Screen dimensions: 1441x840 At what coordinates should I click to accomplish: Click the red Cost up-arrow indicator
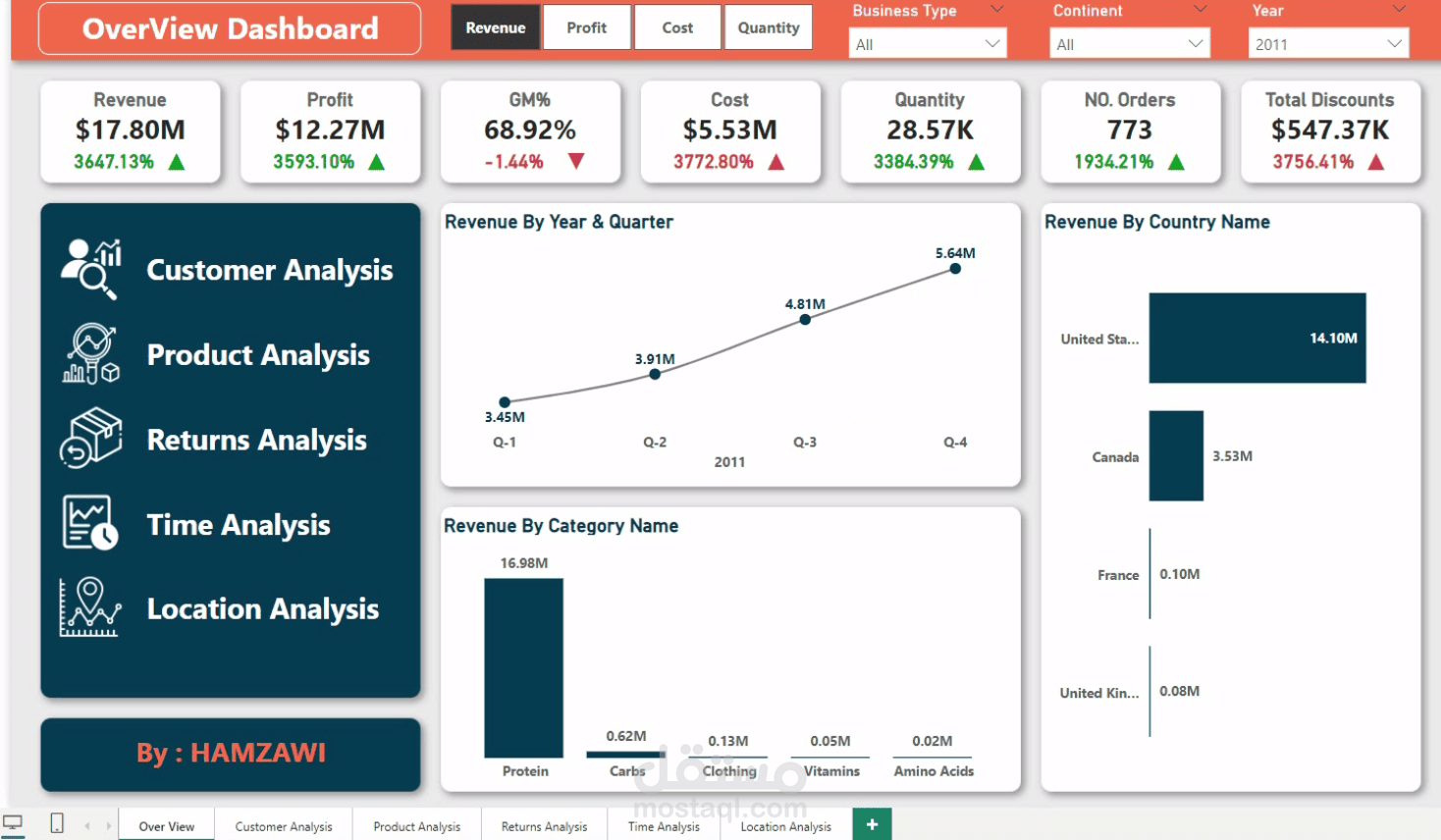(x=776, y=162)
